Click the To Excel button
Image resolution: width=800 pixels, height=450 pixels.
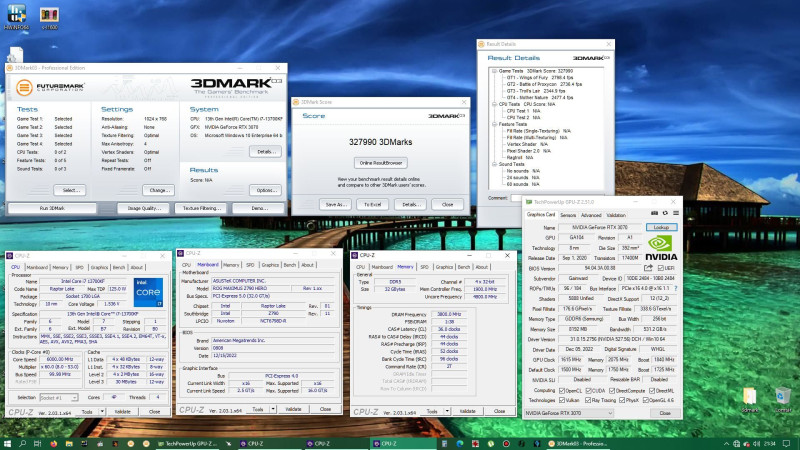[x=372, y=205]
